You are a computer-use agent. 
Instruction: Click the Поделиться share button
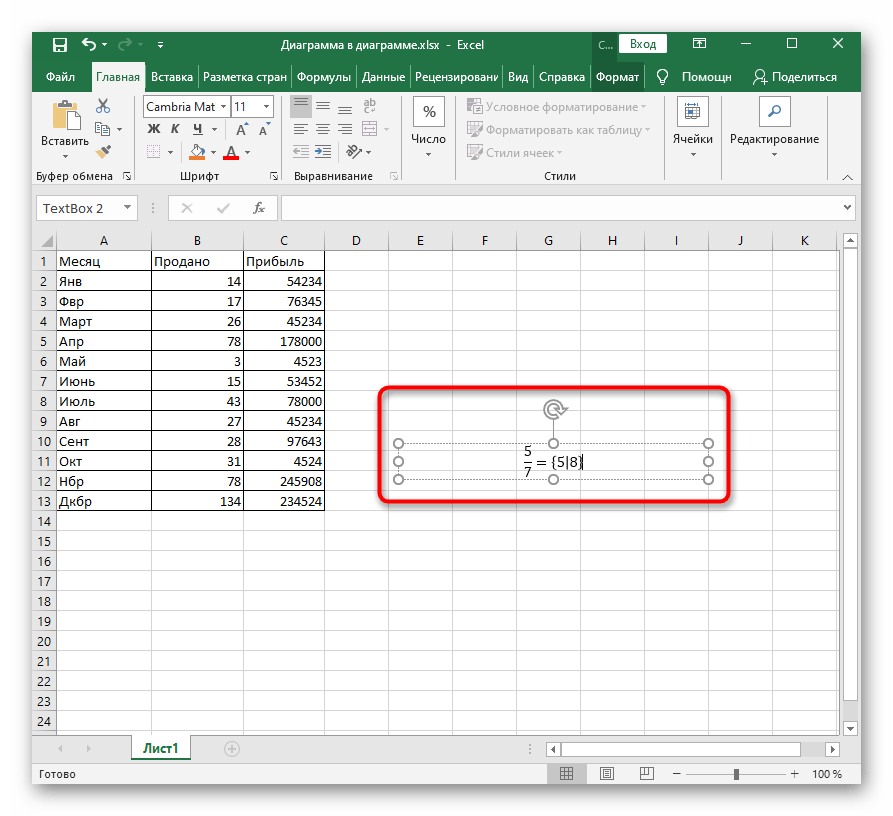point(795,77)
